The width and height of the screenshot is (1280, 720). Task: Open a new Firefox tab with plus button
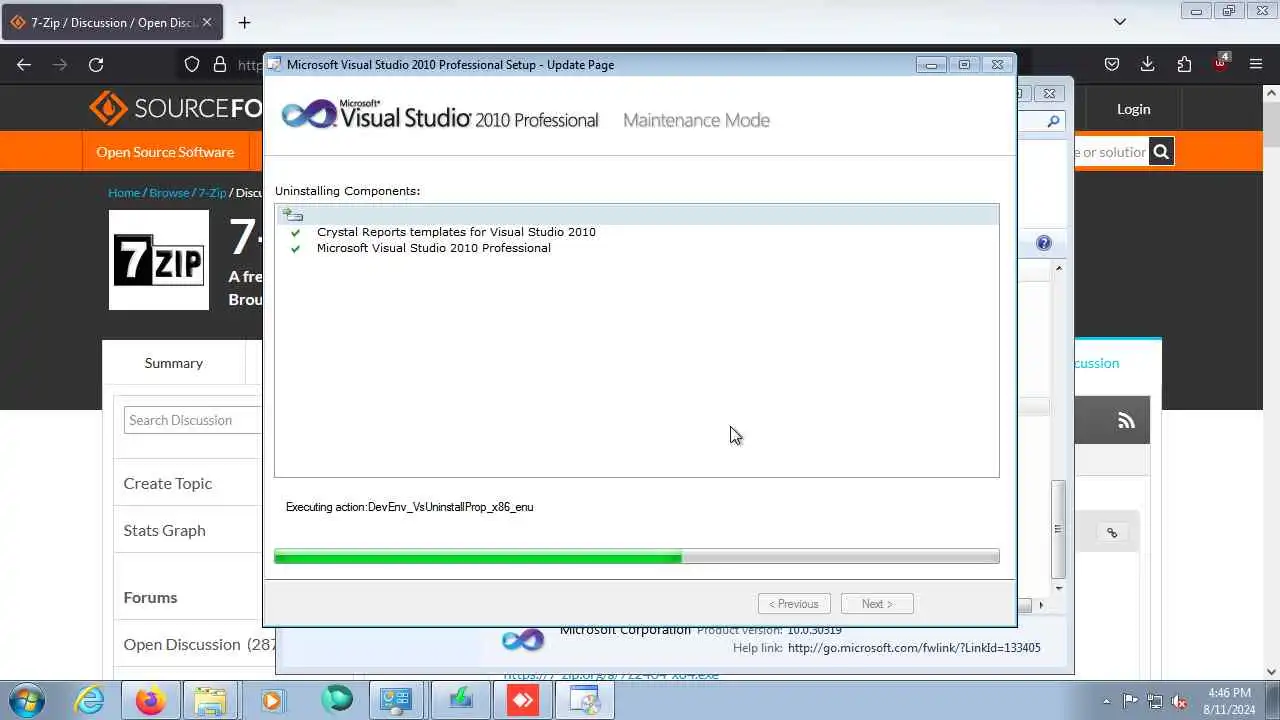244,22
